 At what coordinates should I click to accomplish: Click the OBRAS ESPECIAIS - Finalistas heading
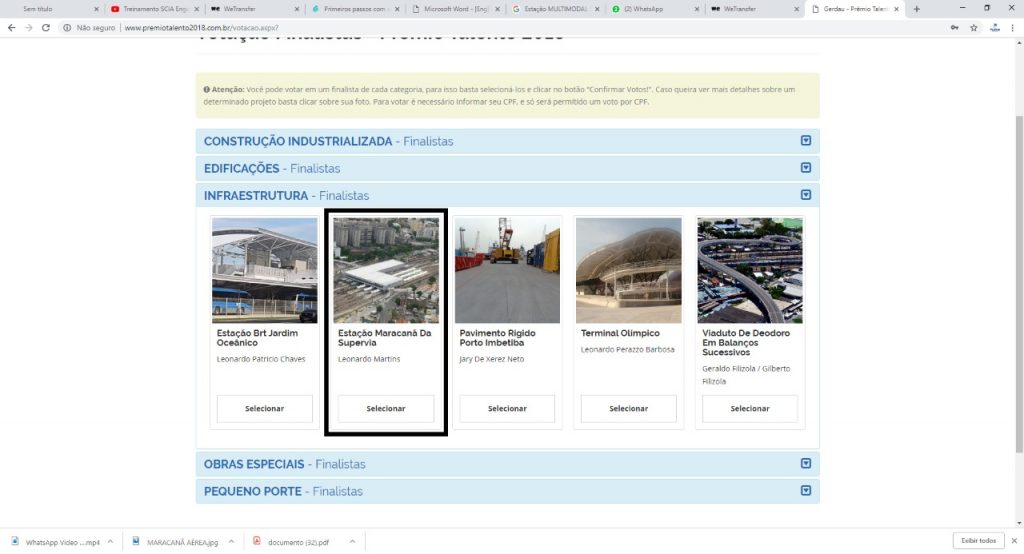click(x=285, y=464)
